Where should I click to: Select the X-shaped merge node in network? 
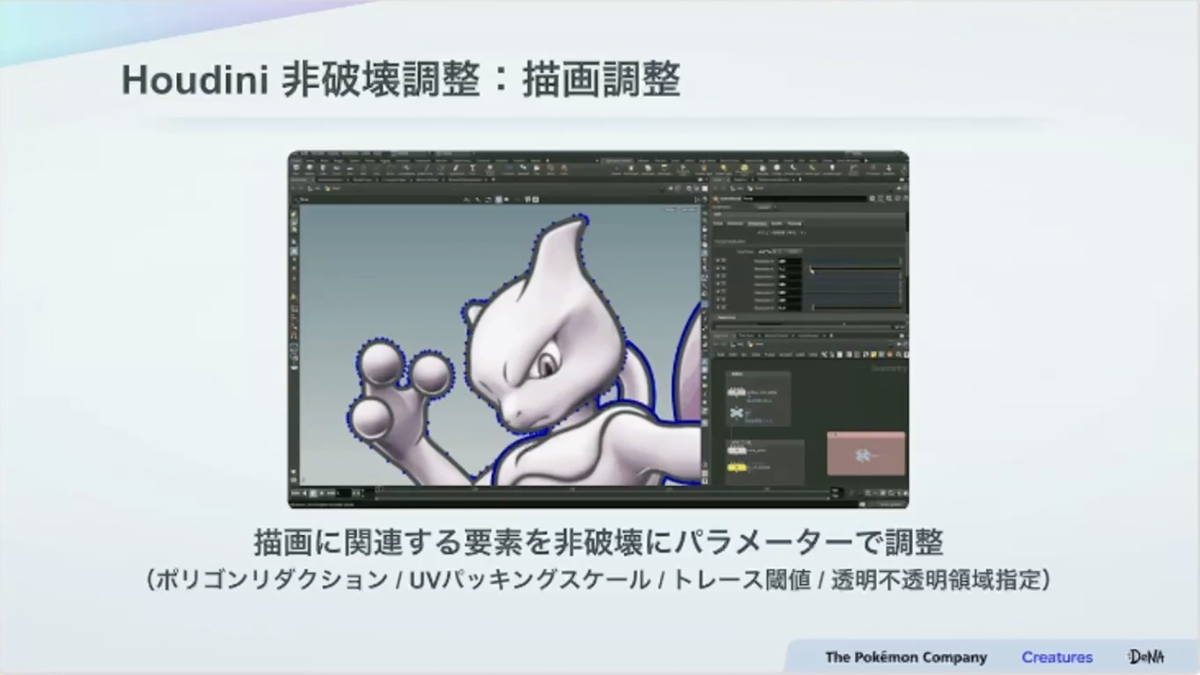(x=737, y=413)
